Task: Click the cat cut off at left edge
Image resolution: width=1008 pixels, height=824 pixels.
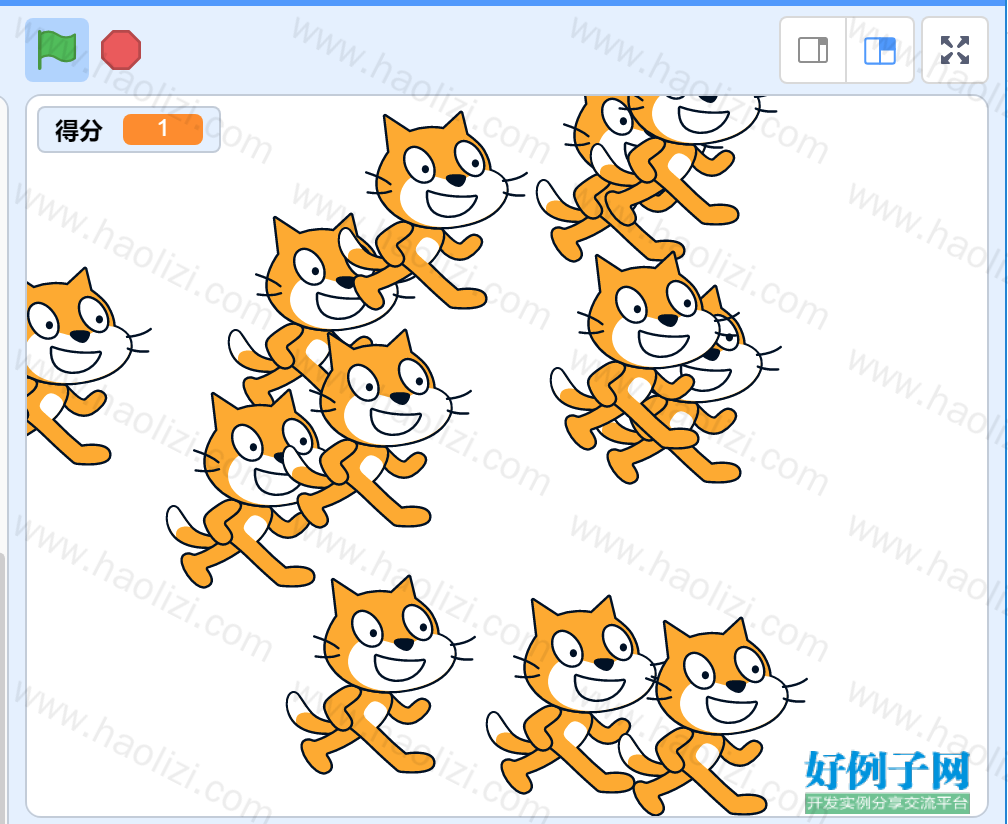Action: tap(77, 366)
